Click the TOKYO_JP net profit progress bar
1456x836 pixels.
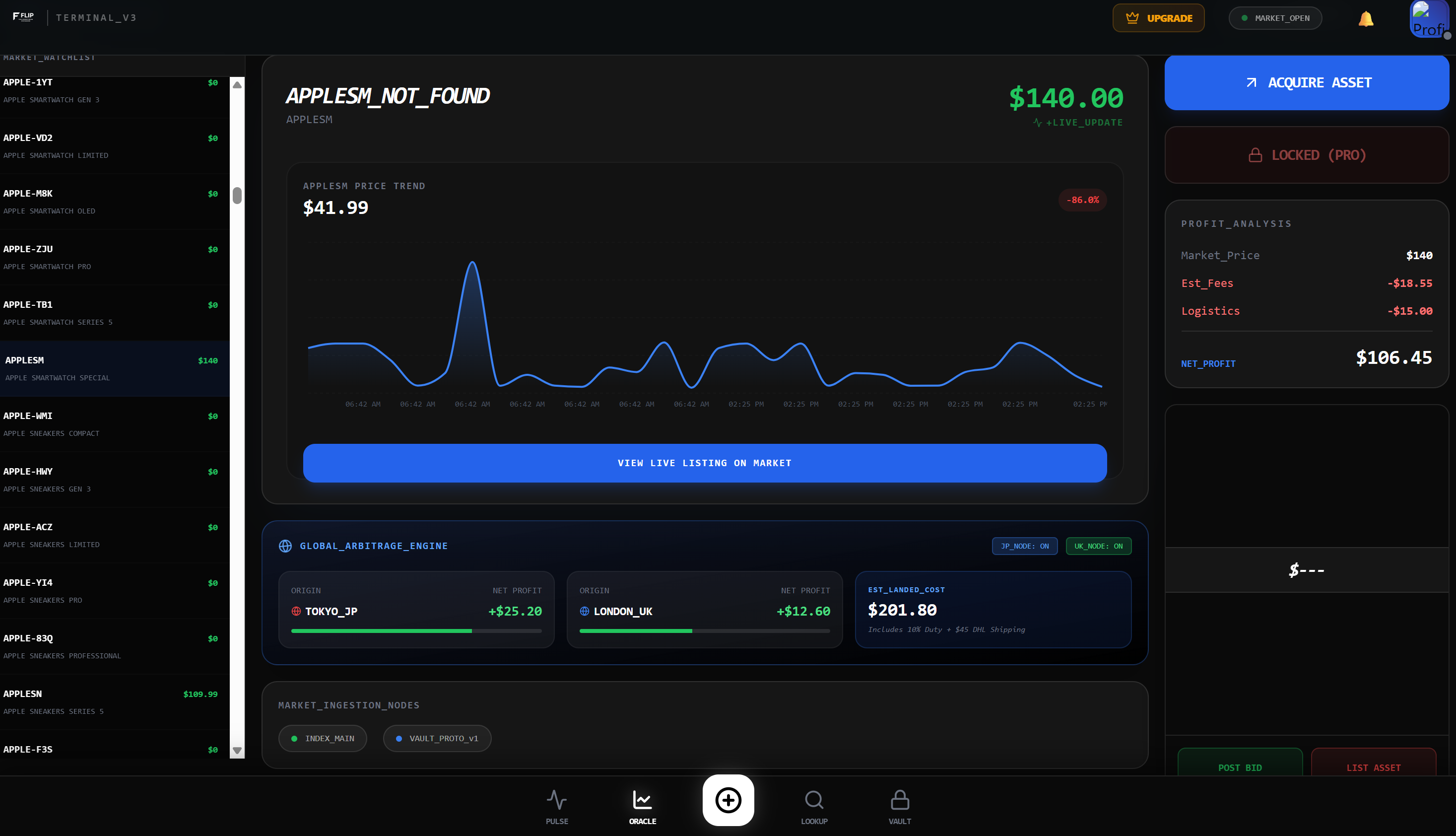(x=416, y=630)
